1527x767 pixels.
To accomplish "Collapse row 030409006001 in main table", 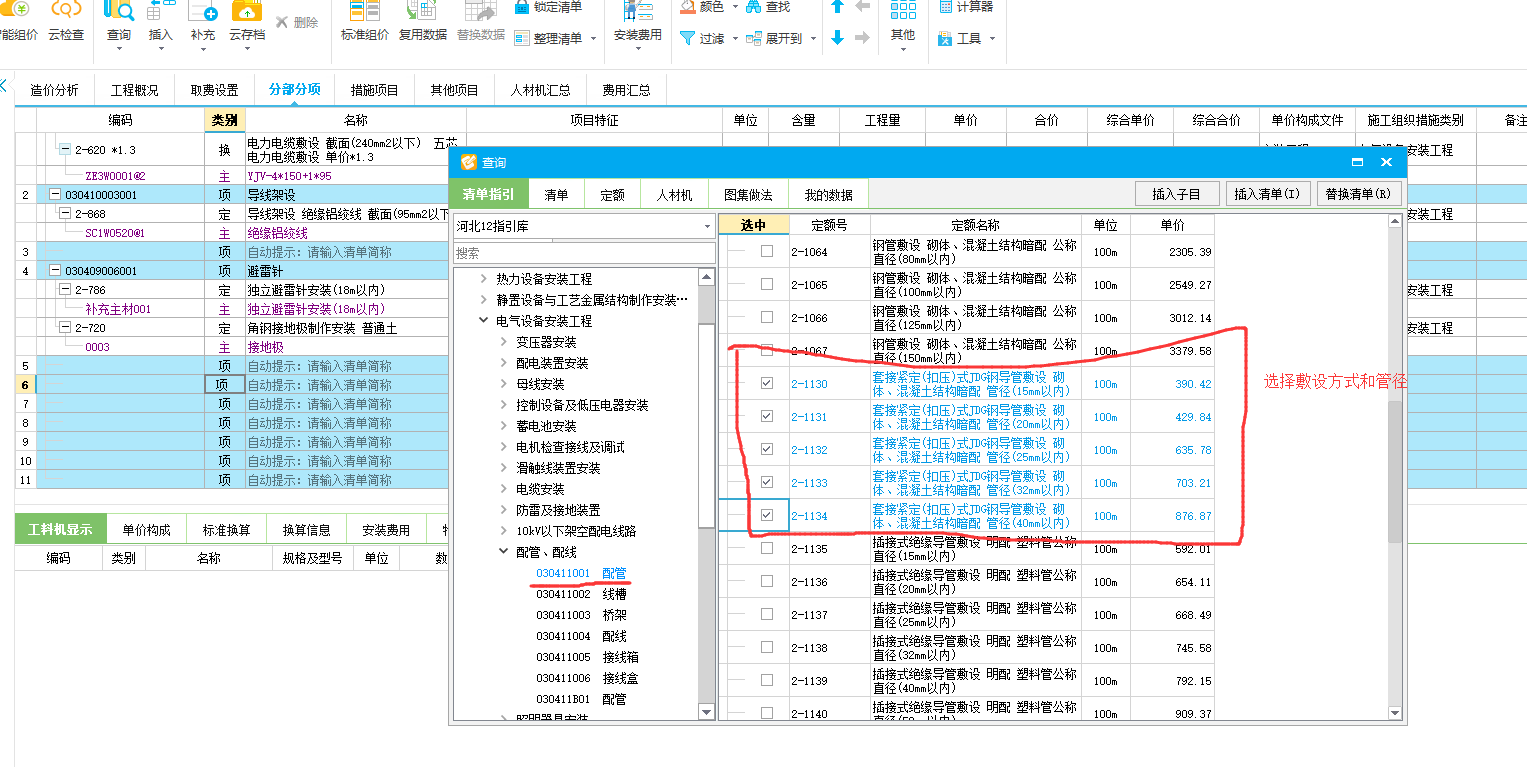I will click(x=55, y=271).
